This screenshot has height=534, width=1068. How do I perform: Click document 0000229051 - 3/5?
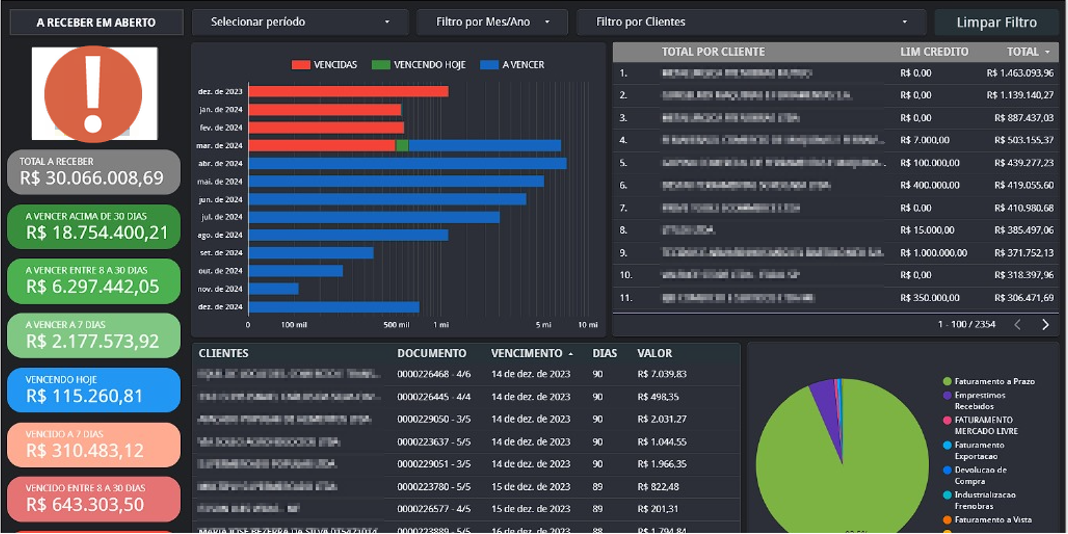(436, 464)
